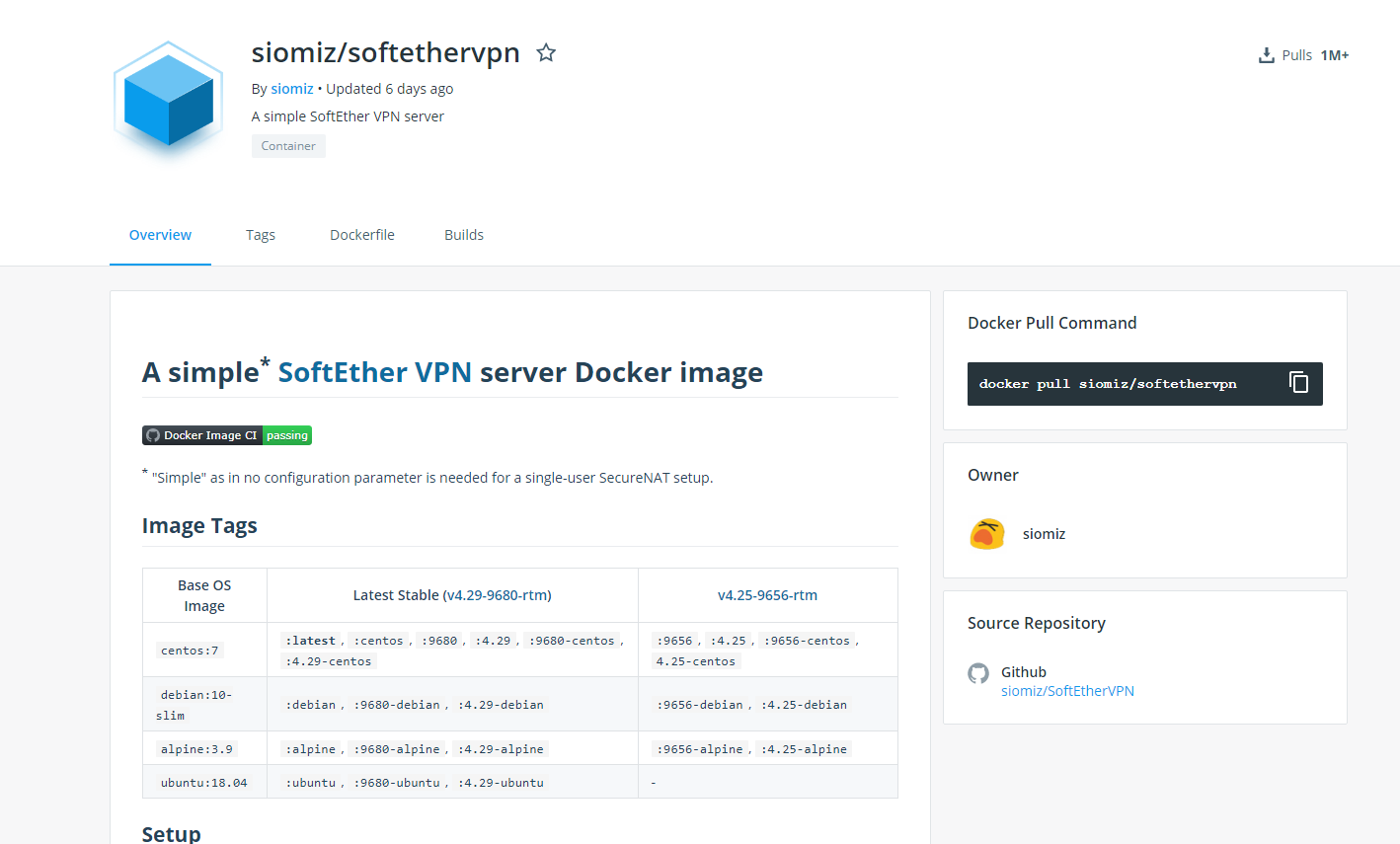Star the siomiz/softethervpn repository
This screenshot has height=844, width=1400.
[546, 52]
